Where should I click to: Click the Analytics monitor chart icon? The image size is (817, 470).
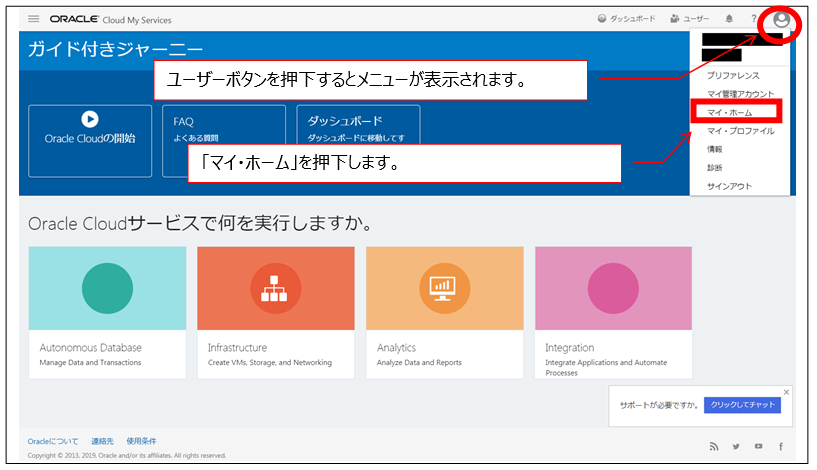point(444,288)
